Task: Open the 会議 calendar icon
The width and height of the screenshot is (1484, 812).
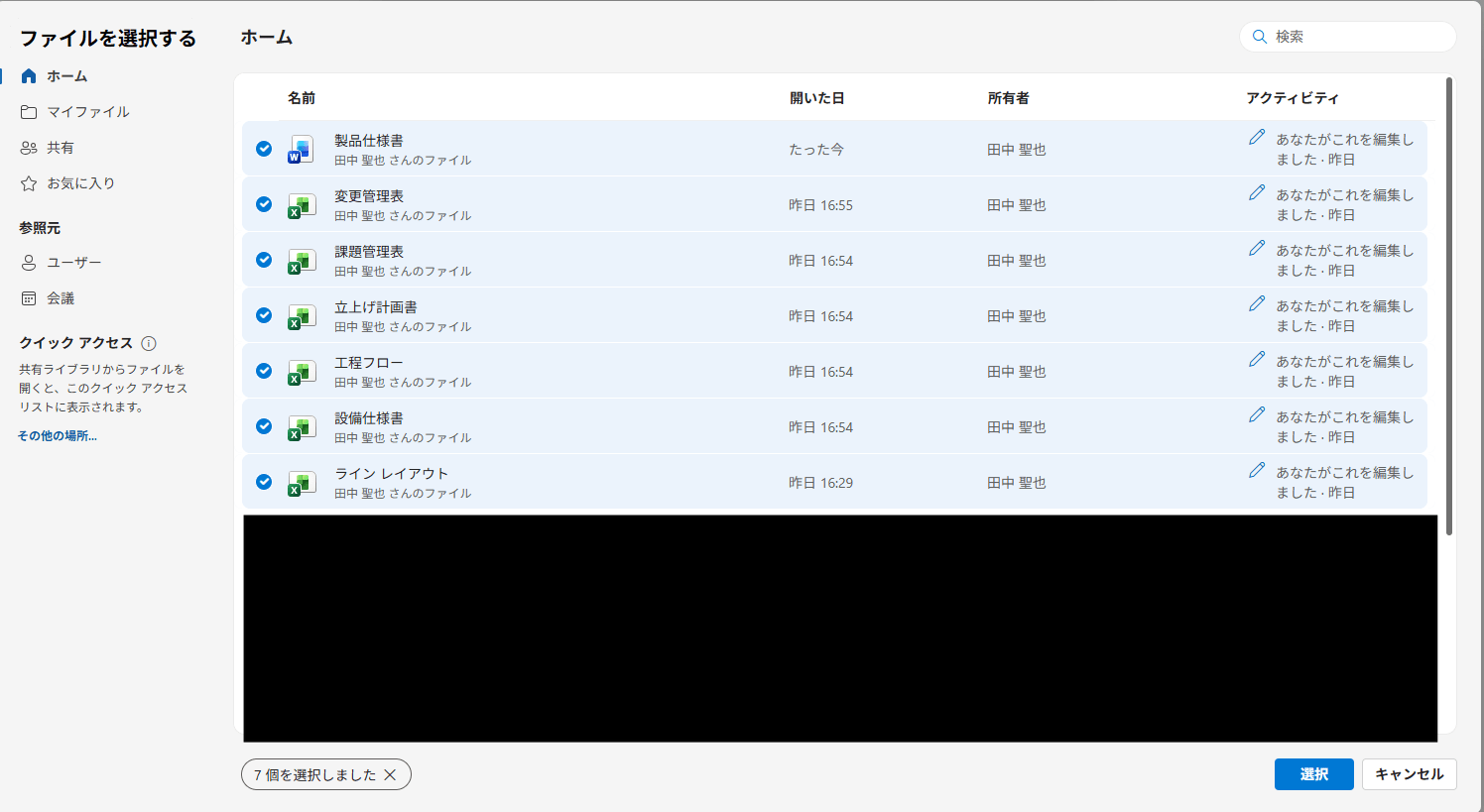Action: point(29,298)
